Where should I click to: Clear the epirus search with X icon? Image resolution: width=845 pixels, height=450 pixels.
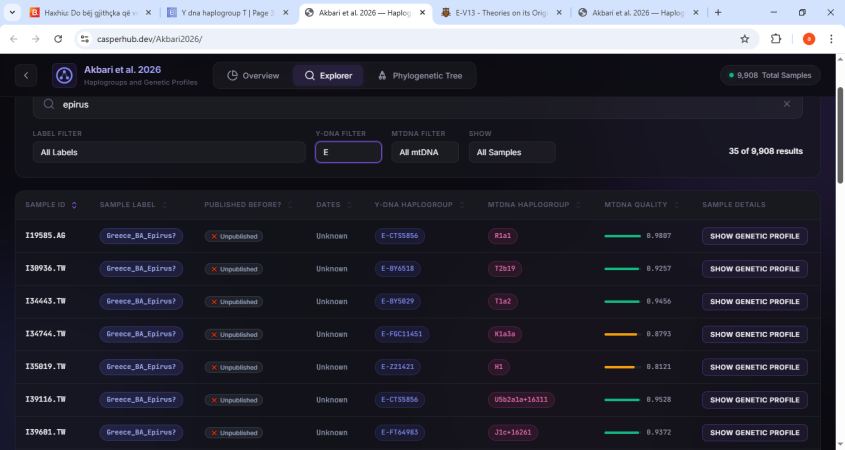point(787,104)
